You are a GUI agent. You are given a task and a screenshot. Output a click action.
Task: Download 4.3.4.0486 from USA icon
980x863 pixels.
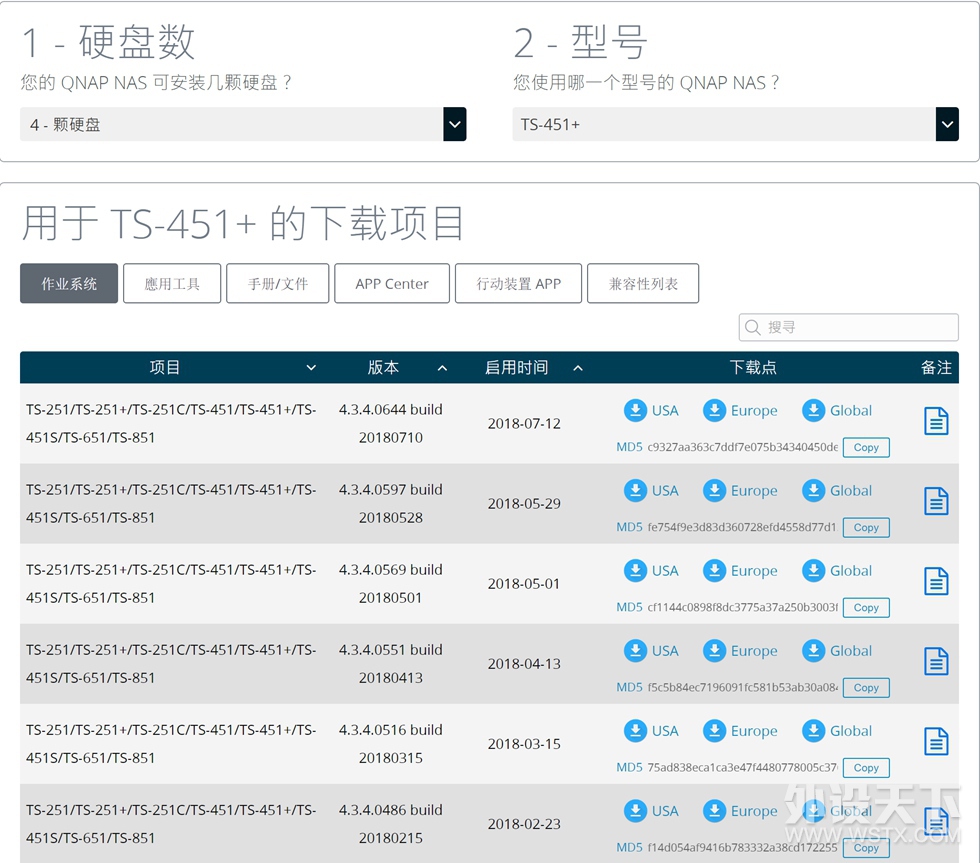coord(635,811)
